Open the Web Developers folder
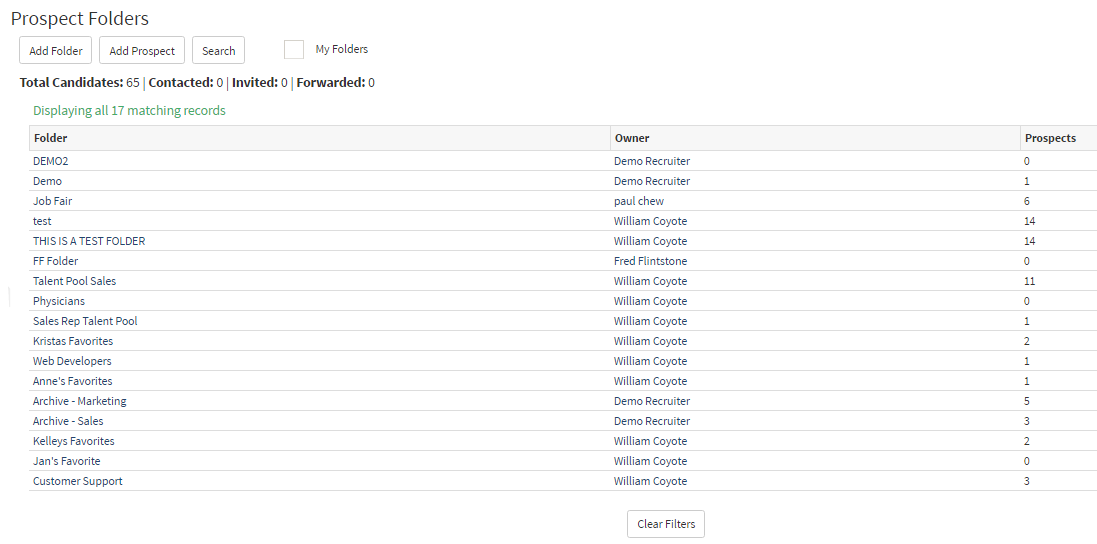 pos(72,361)
